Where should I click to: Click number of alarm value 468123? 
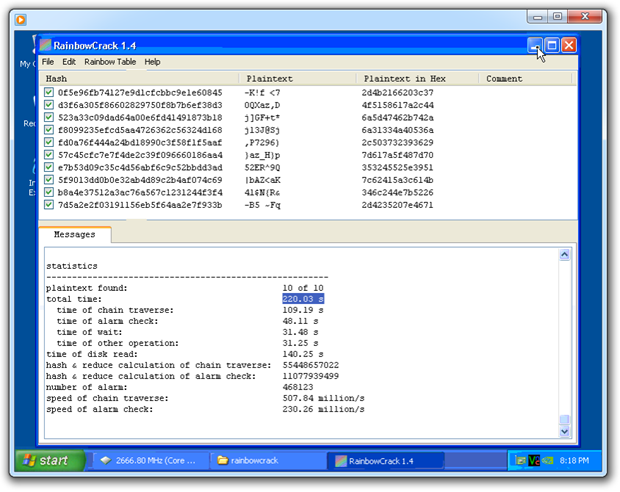(298, 387)
